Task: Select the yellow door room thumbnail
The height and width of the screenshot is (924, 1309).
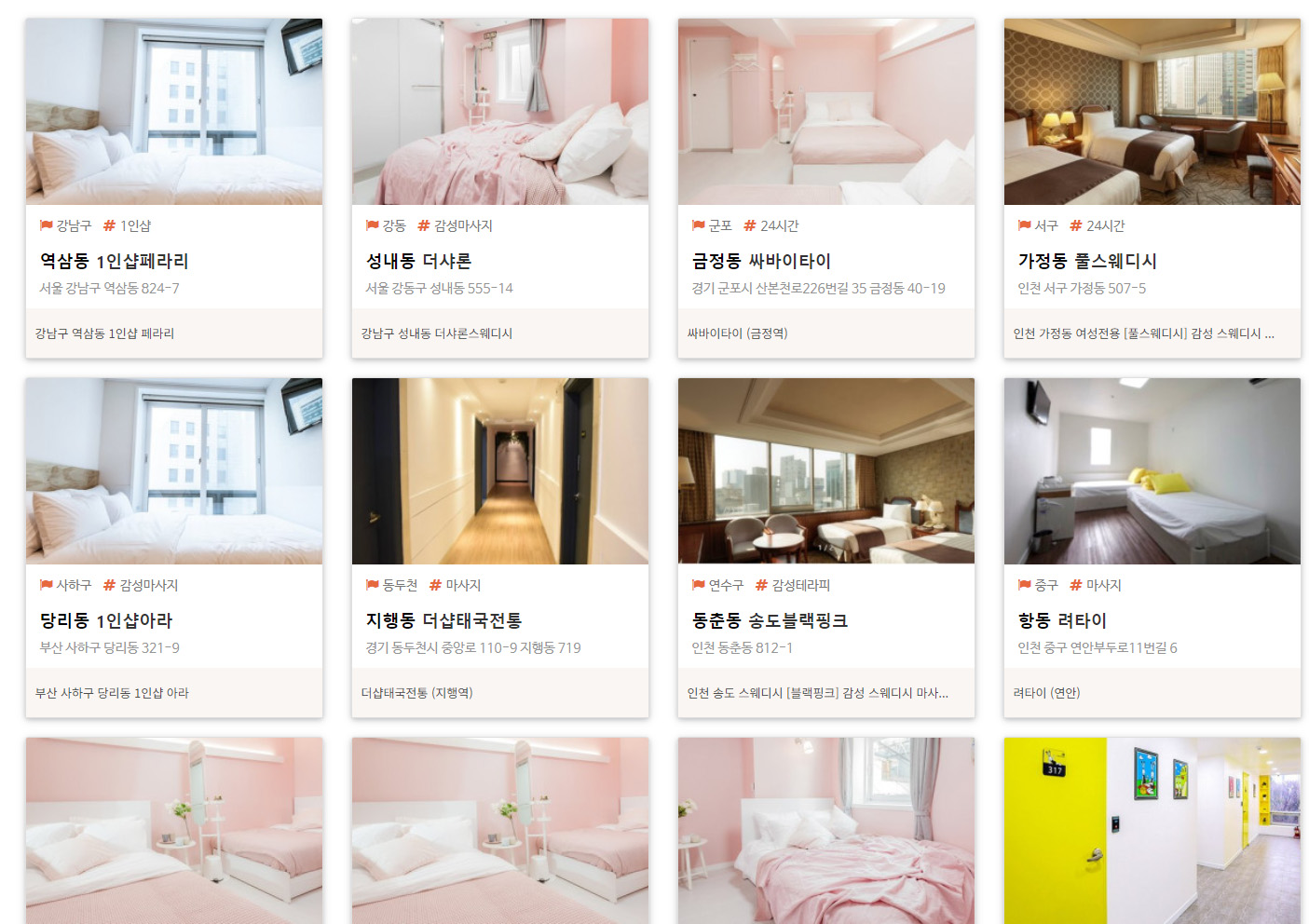Action: [x=1152, y=831]
